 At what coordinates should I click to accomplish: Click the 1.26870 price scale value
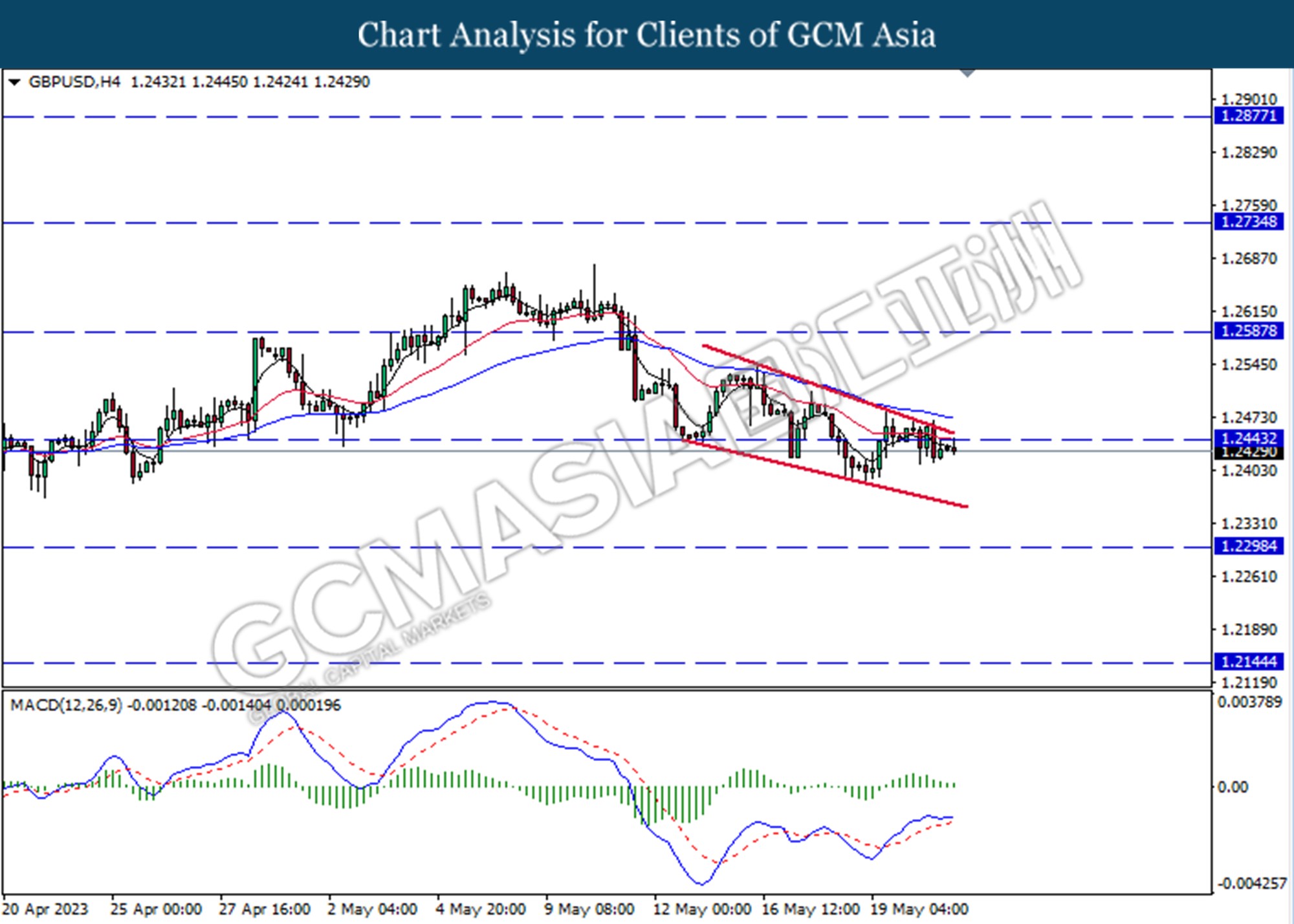click(1249, 259)
